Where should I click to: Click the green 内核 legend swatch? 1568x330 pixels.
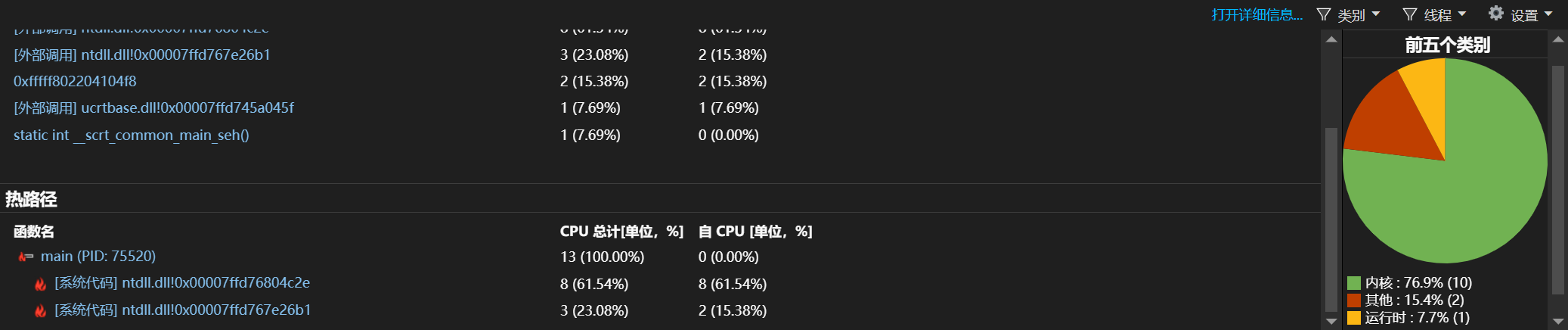1353,283
